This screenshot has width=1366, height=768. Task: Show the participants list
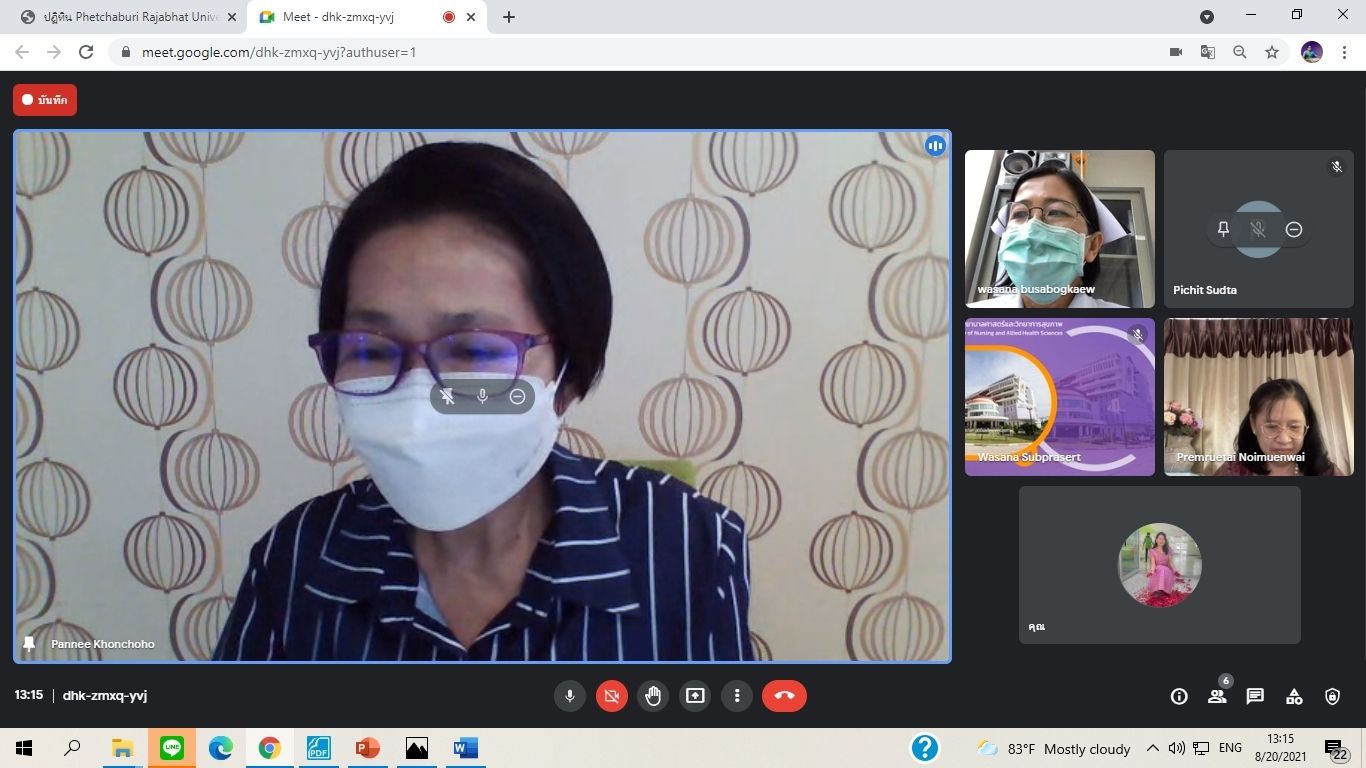pyautogui.click(x=1217, y=697)
